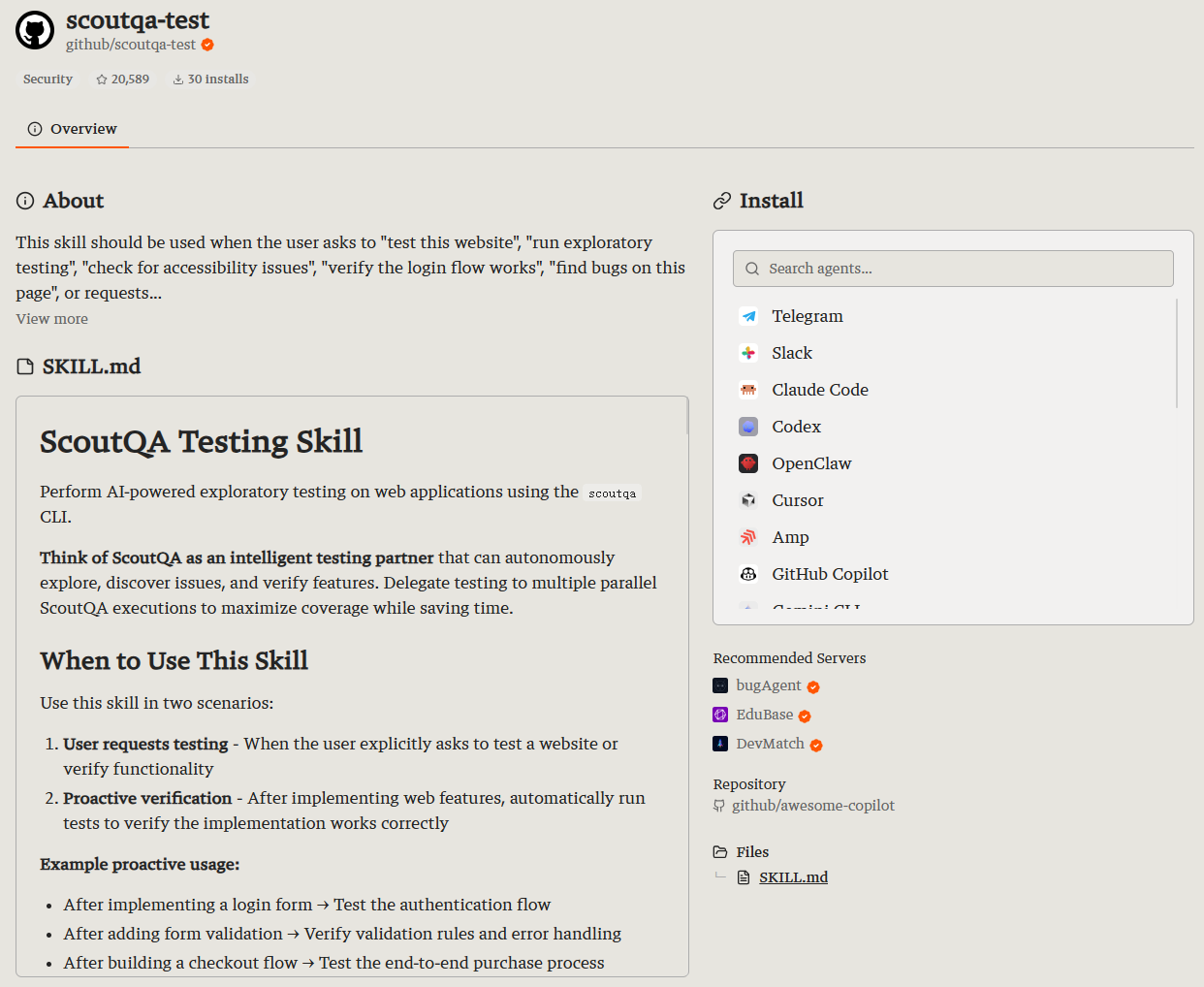Expand description with View more
Viewport: 1204px width, 987px height.
tap(51, 319)
